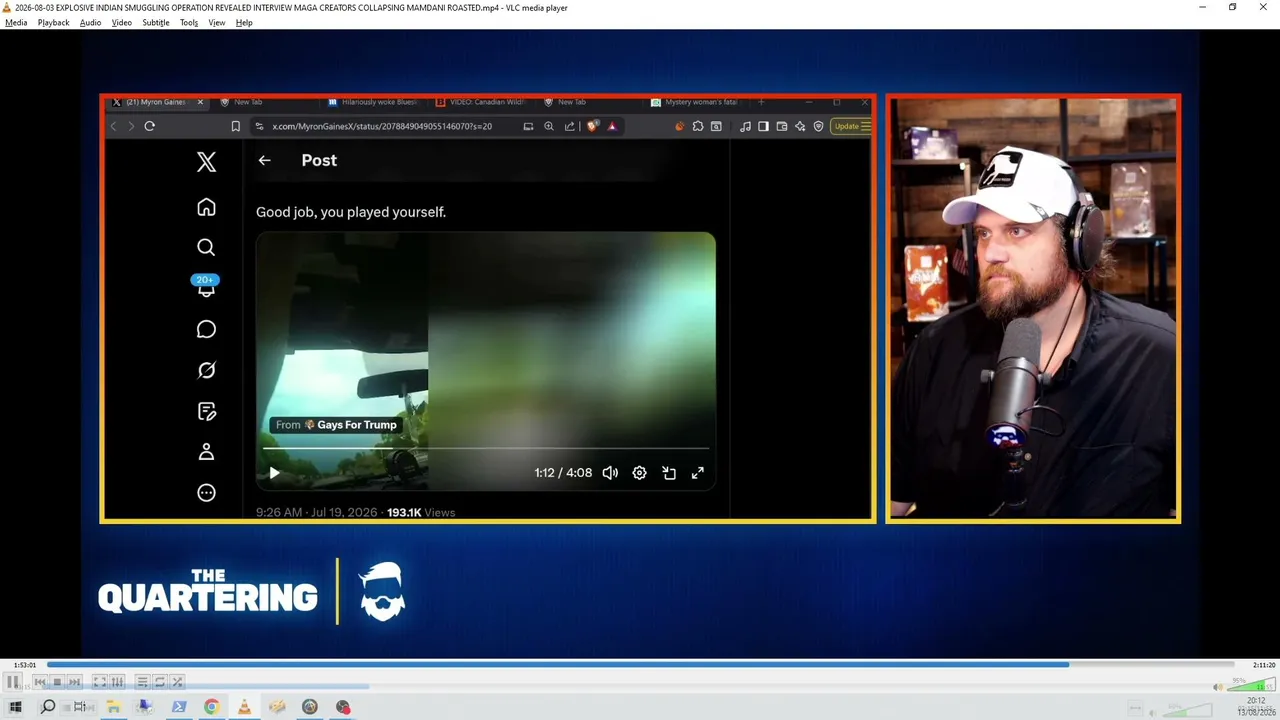Image resolution: width=1280 pixels, height=720 pixels.
Task: Toggle random playback in VLC
Action: (x=177, y=682)
